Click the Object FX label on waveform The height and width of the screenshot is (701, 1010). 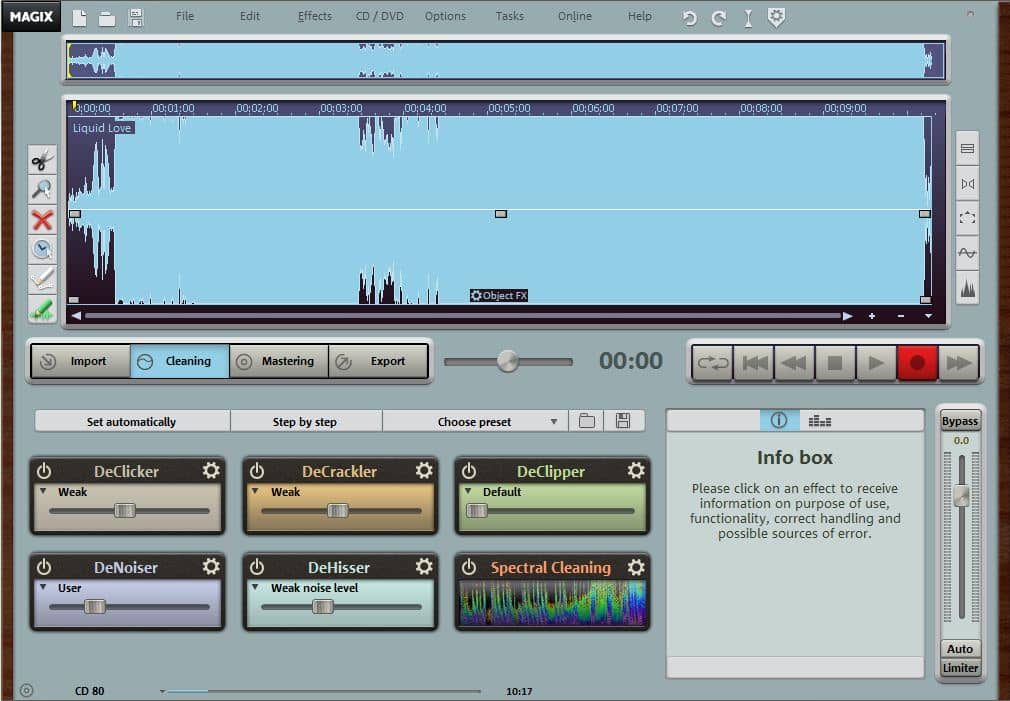pos(499,296)
